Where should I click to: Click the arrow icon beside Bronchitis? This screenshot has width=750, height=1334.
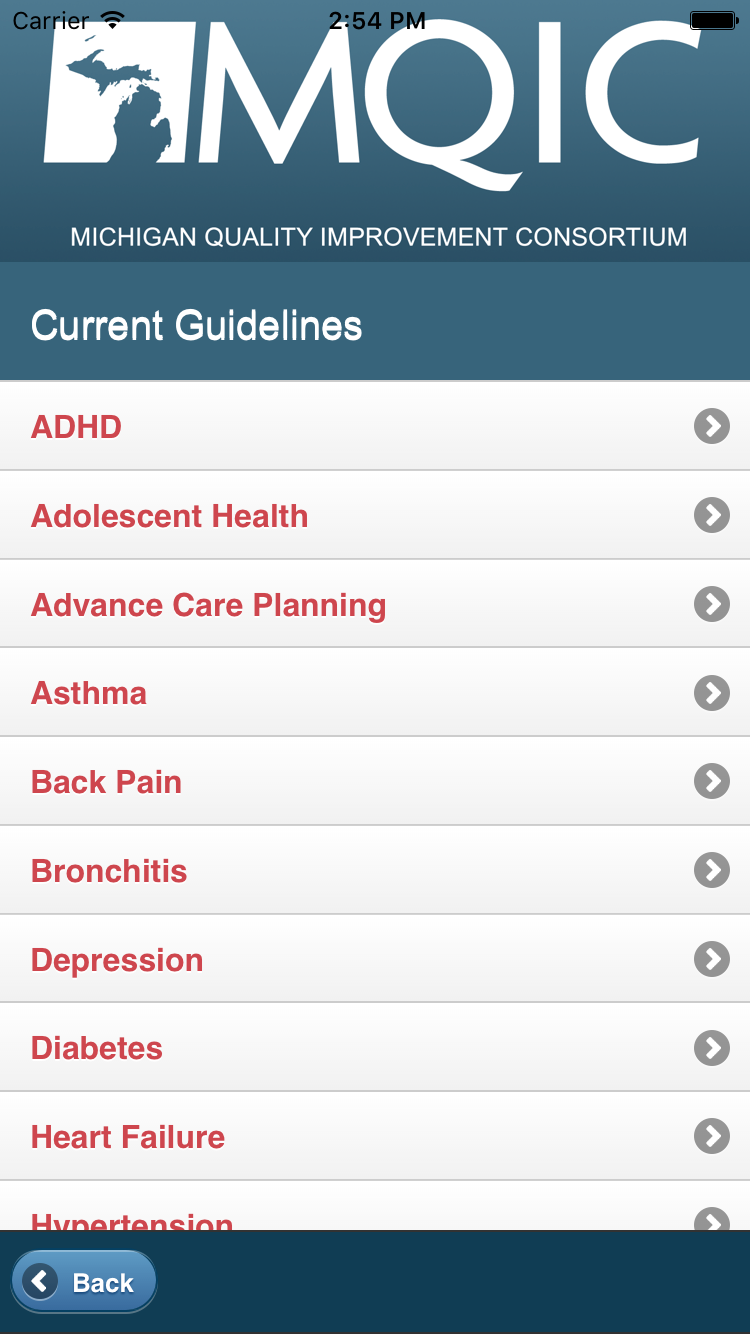point(711,870)
